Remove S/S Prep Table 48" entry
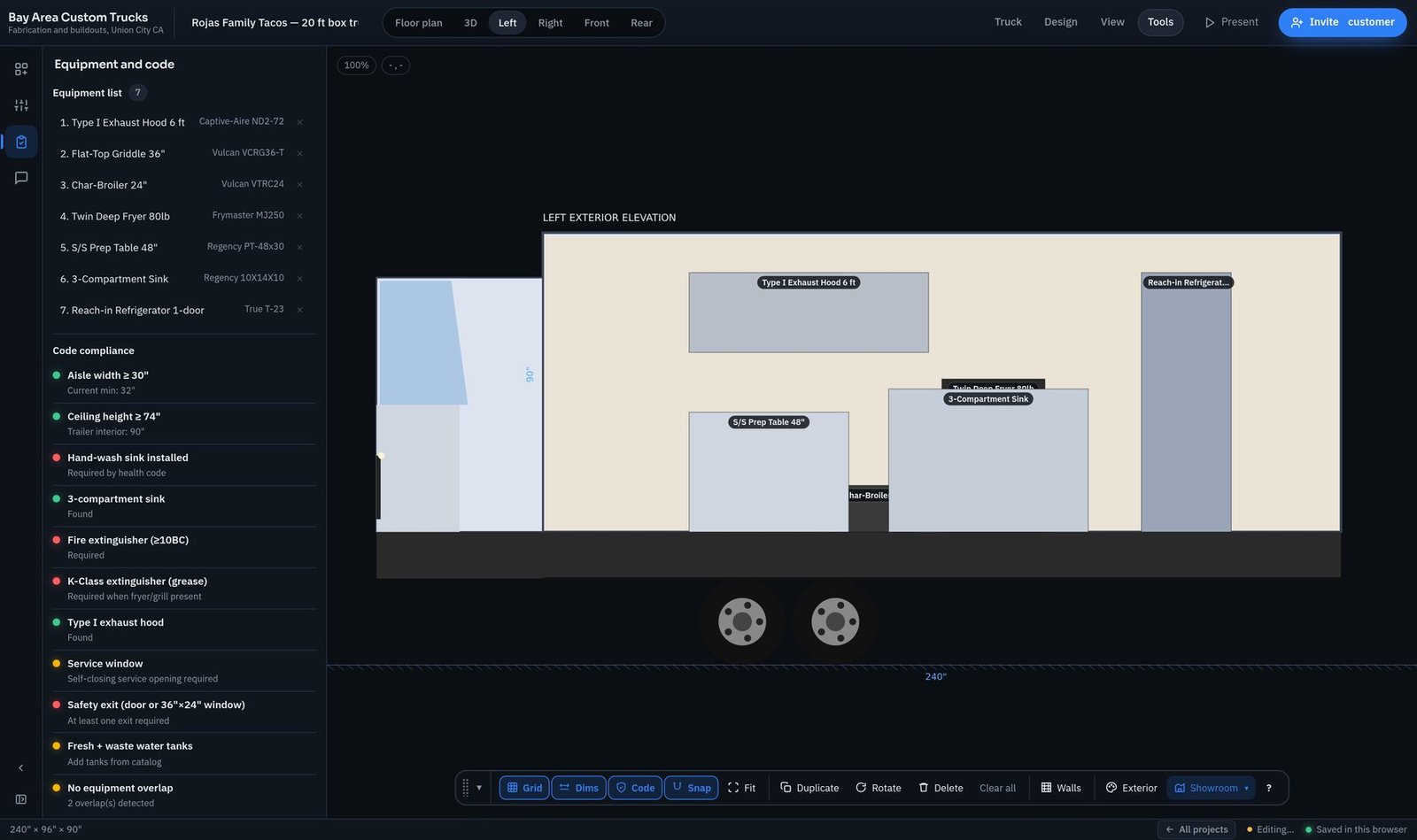This screenshot has height=840, width=1417. 300,247
